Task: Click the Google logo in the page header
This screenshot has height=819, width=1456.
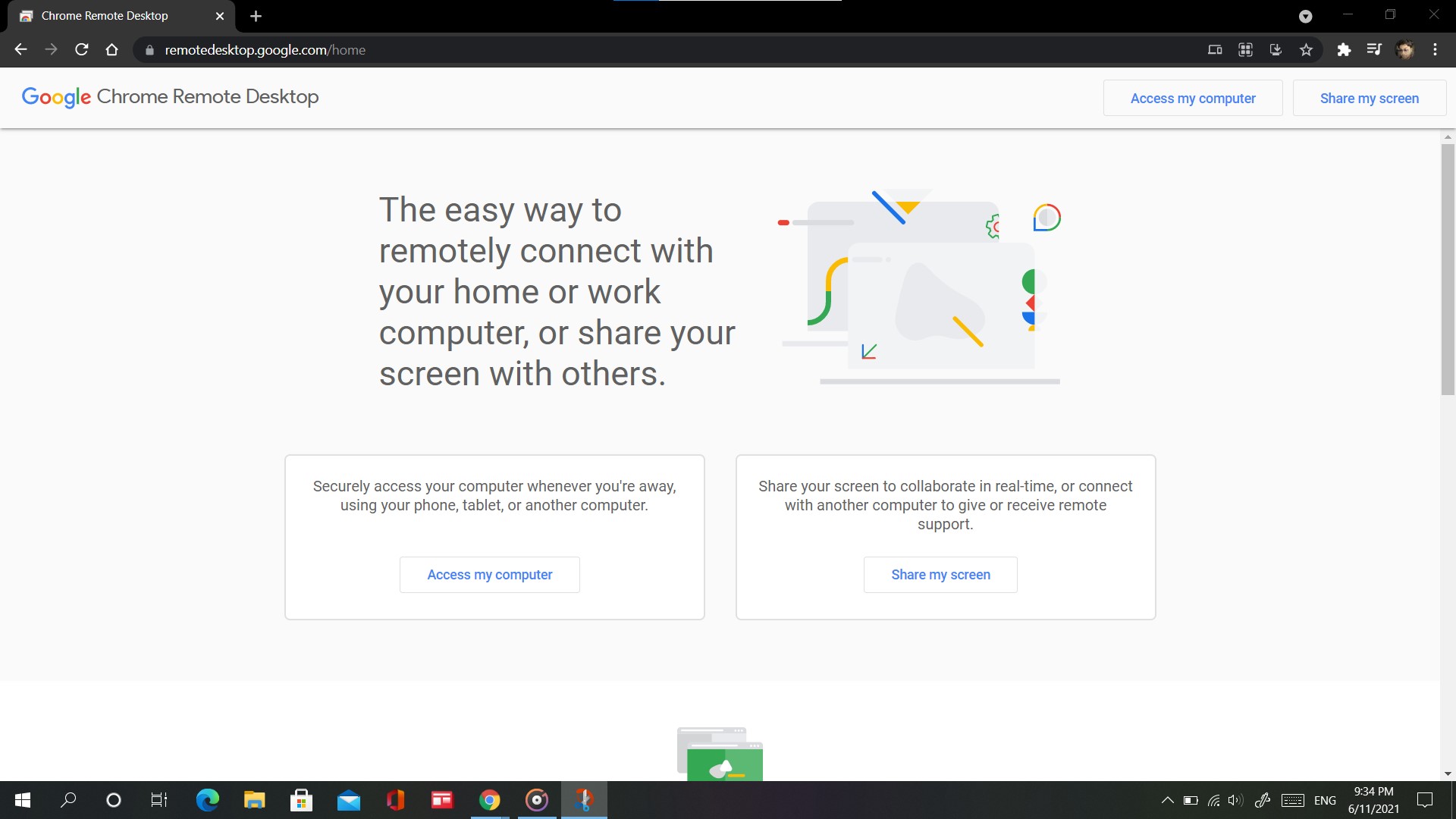Action: [x=56, y=97]
